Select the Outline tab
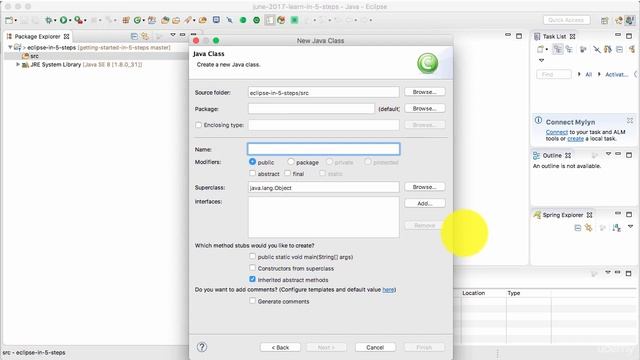640x360 pixels. tap(552, 156)
